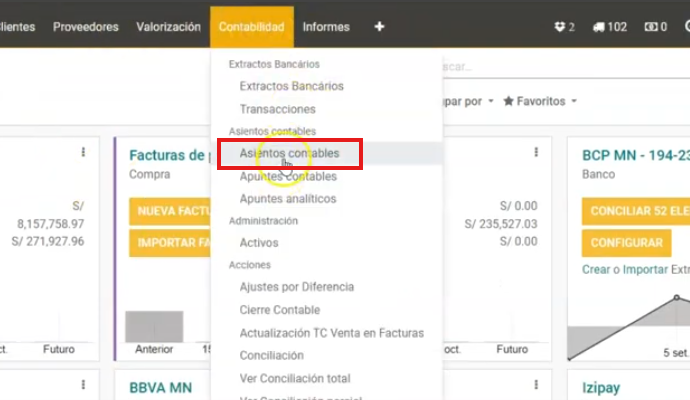Click the star icon beside Favoritos
The width and height of the screenshot is (690, 400).
[x=508, y=101]
